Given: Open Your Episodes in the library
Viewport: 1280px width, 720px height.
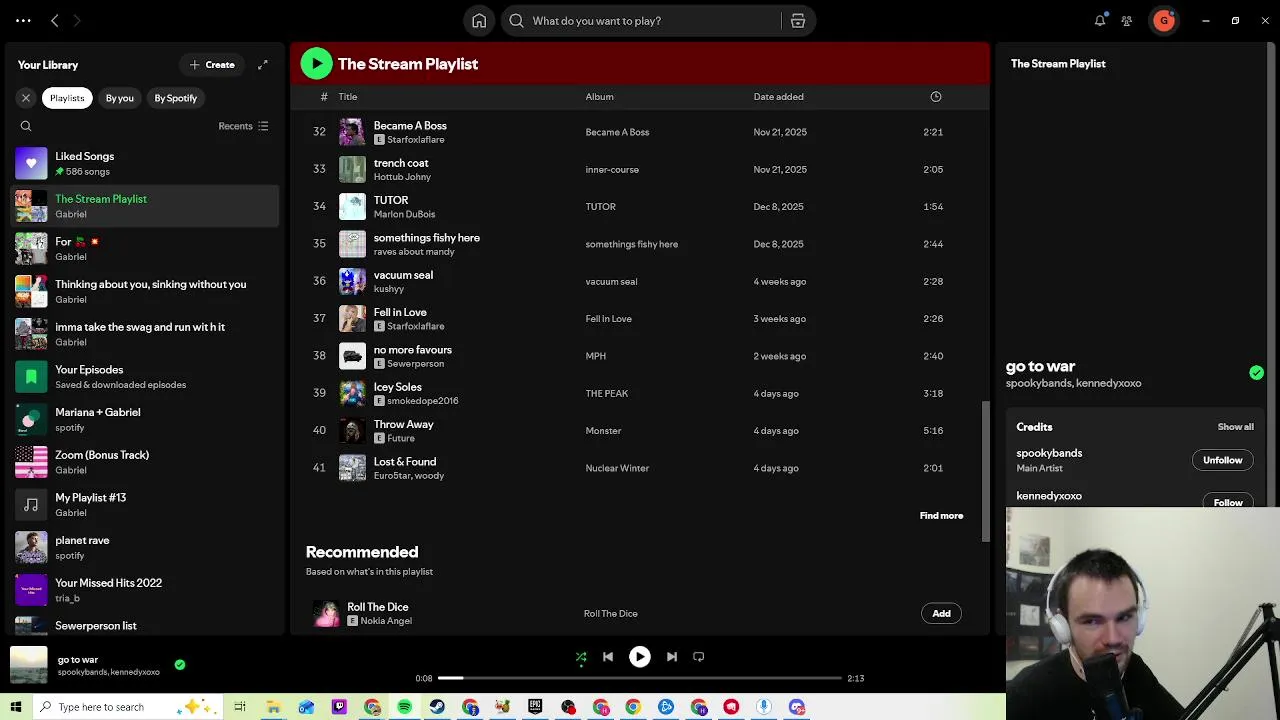Looking at the screenshot, I should [x=145, y=377].
